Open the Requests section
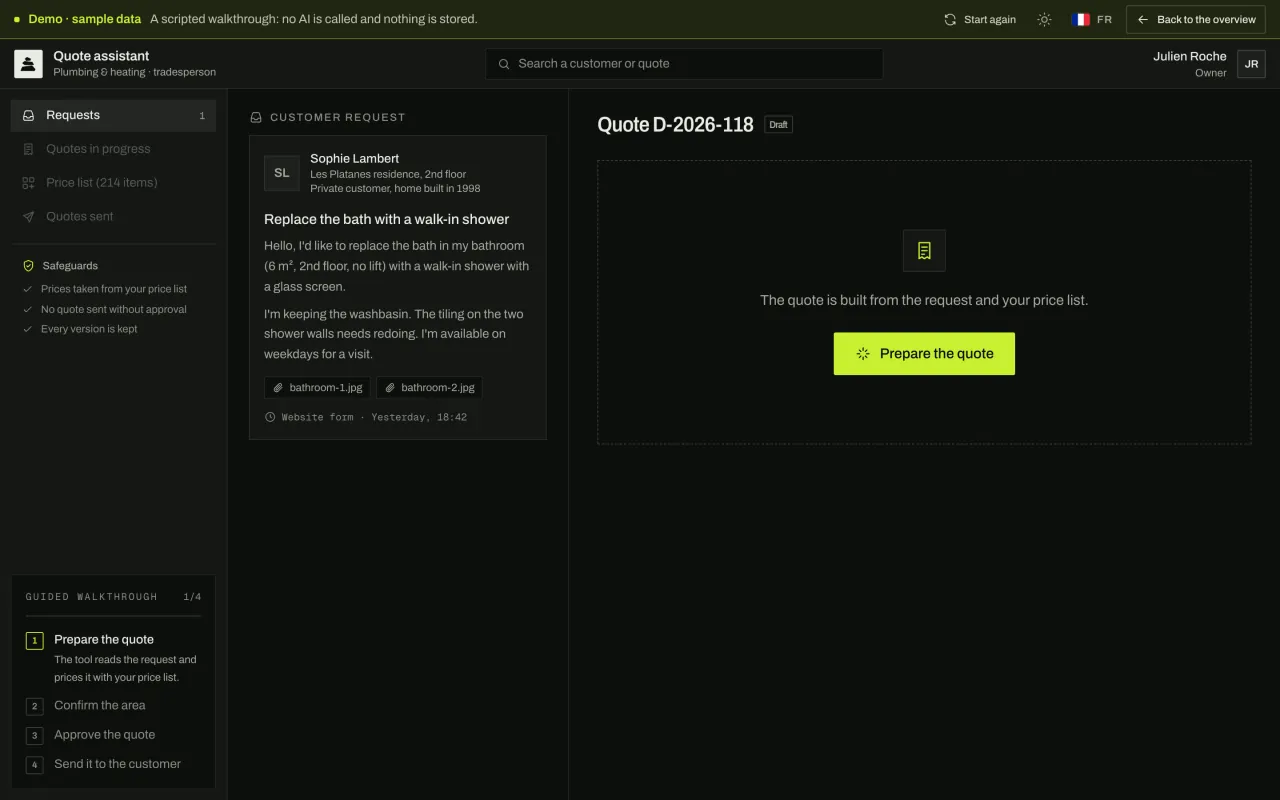The height and width of the screenshot is (800, 1280). [113, 115]
